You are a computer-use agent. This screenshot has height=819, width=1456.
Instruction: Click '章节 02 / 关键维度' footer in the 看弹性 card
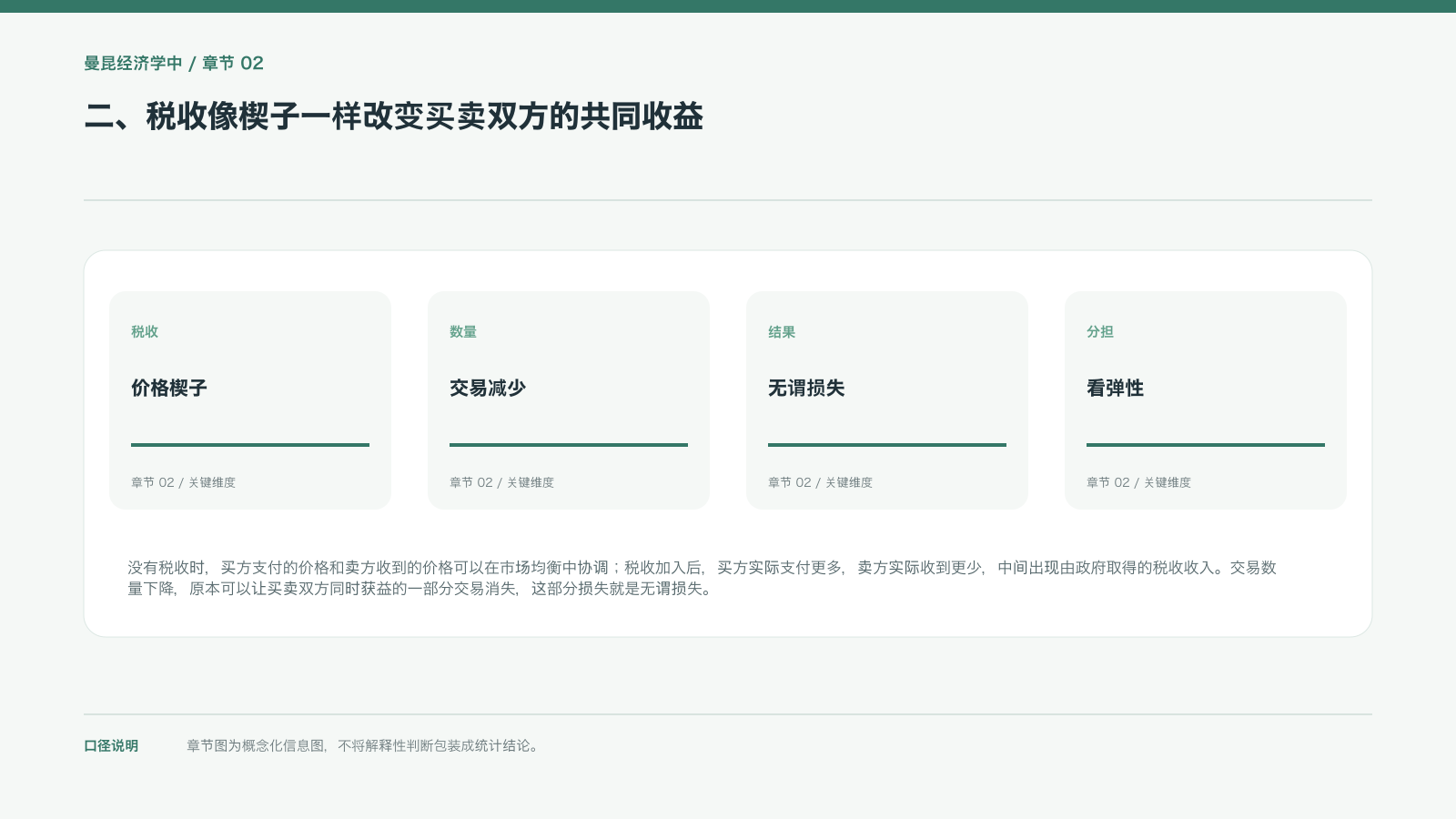pos(1138,482)
